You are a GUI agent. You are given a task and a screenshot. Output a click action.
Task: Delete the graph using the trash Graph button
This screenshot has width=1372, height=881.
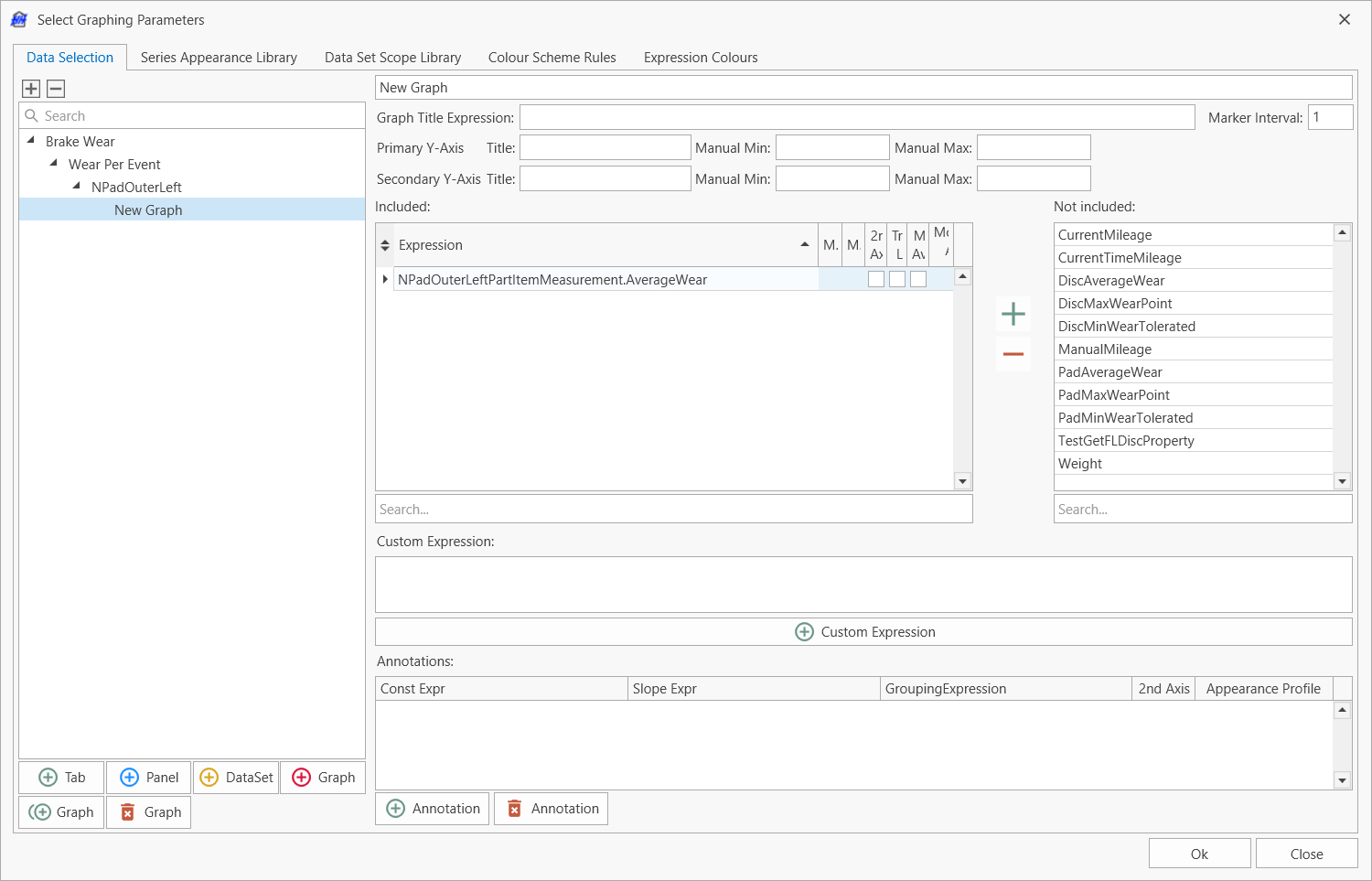click(148, 812)
